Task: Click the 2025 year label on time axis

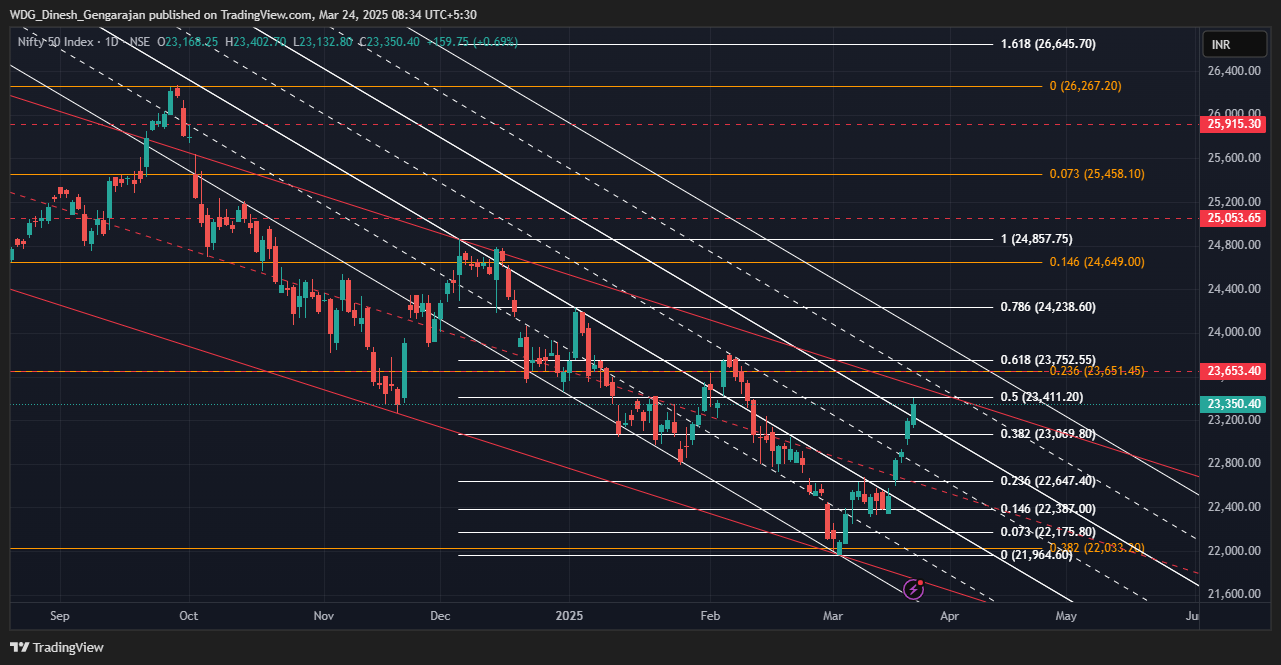Action: click(569, 616)
